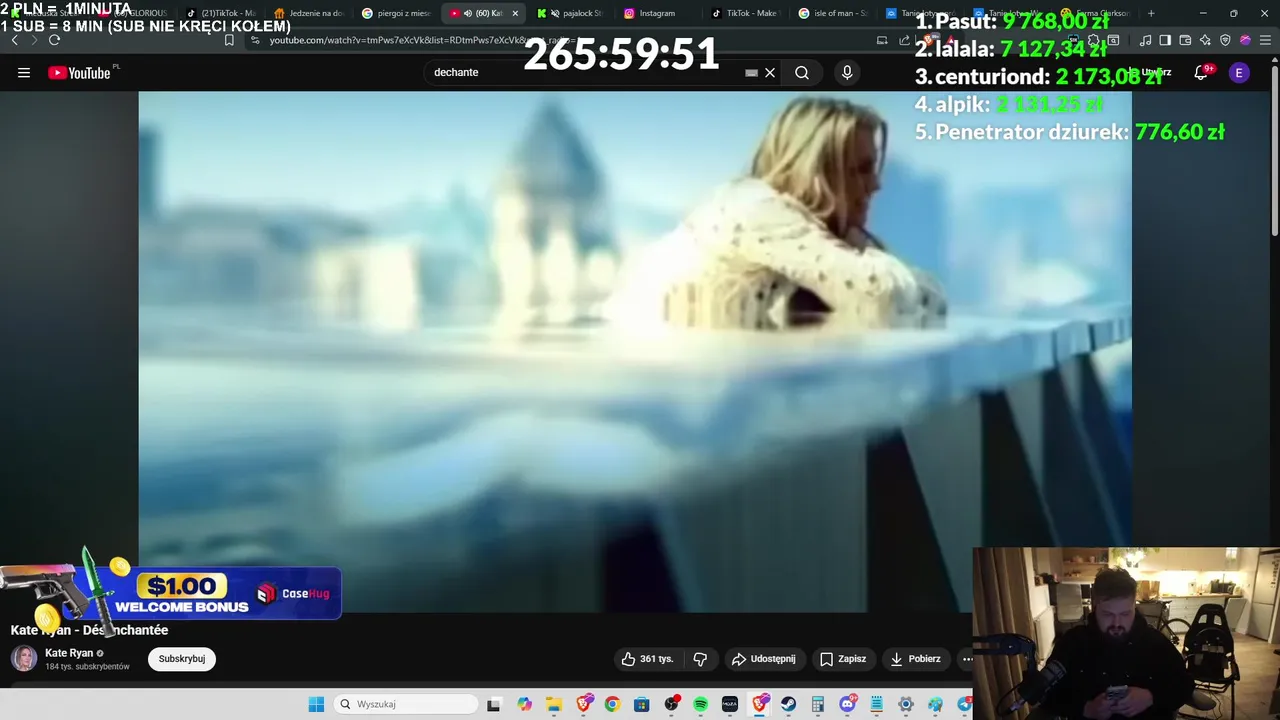The image size is (1280, 720).
Task: Open Calculator from the taskbar
Action: pyautogui.click(x=818, y=705)
